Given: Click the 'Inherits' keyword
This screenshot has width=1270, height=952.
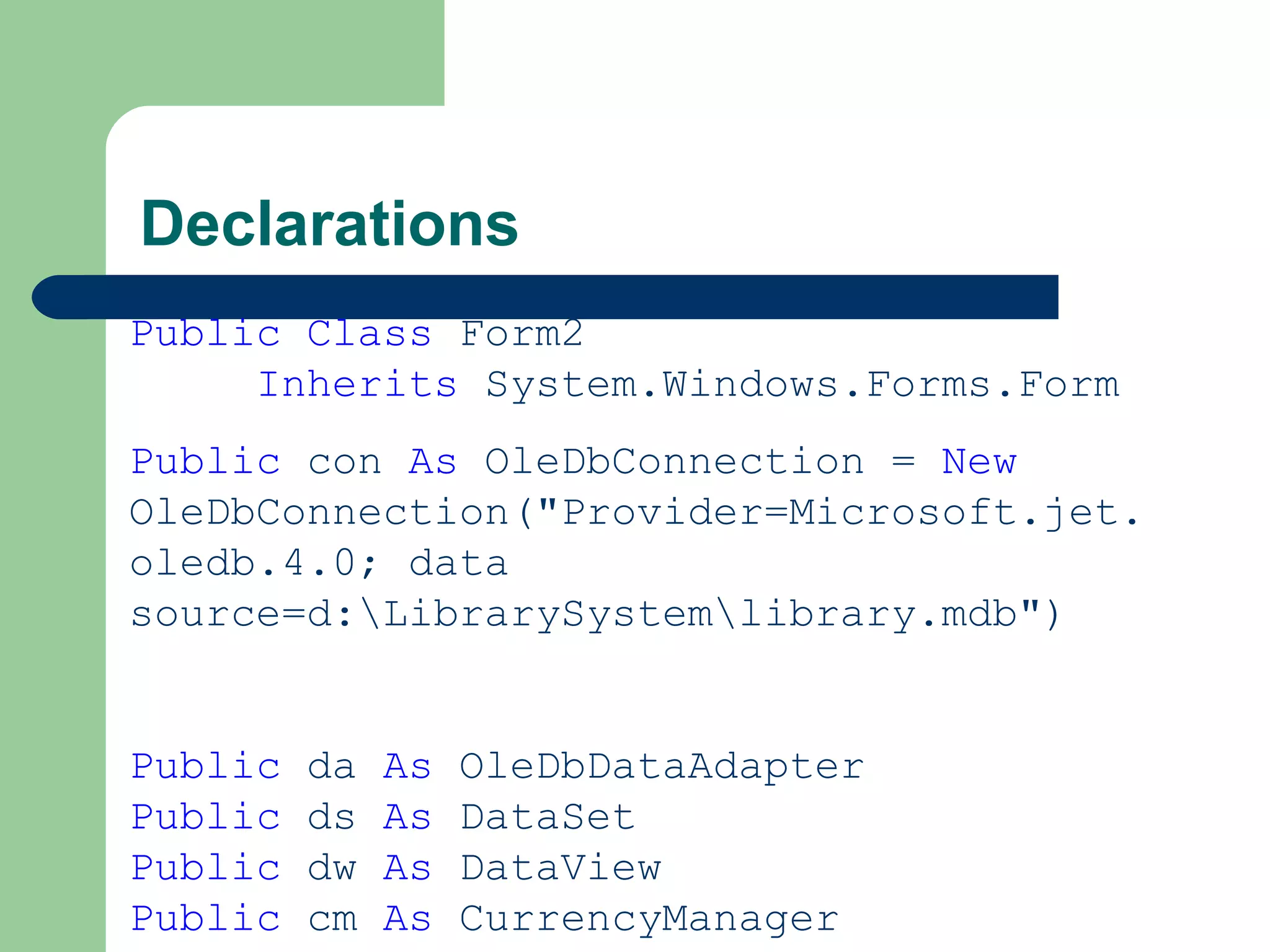Looking at the screenshot, I should point(358,384).
